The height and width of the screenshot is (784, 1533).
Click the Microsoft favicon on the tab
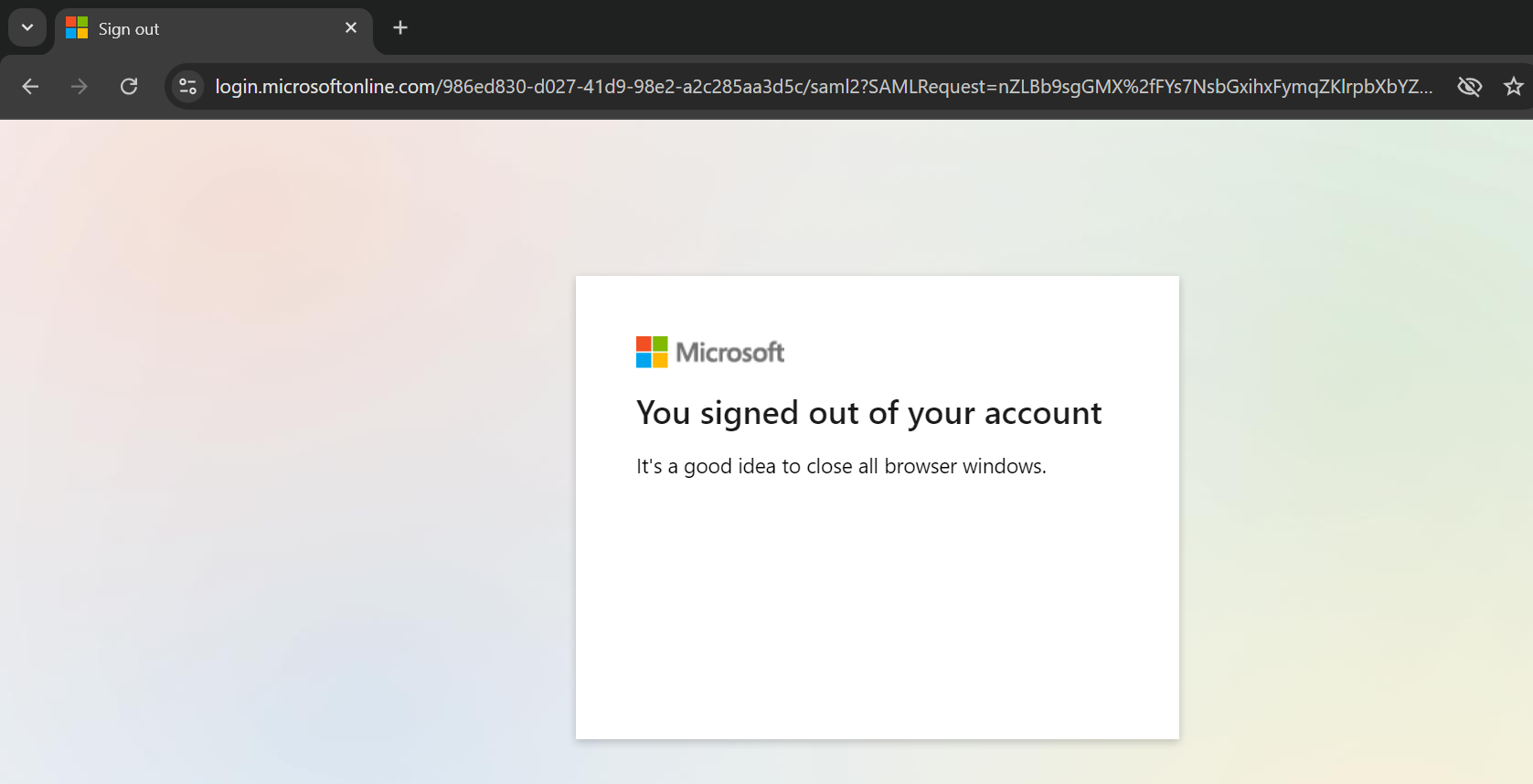pyautogui.click(x=77, y=28)
